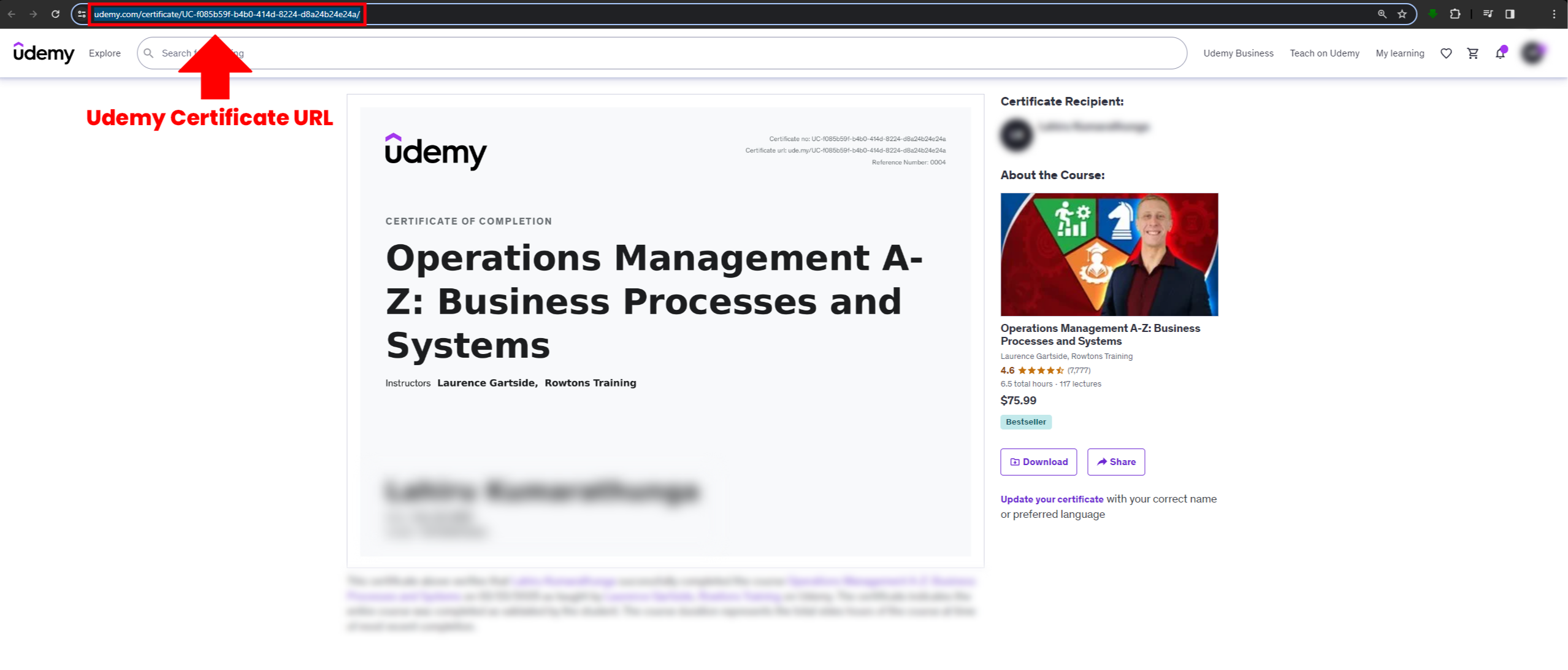
Task: Open the browser extensions puzzle icon
Action: 1455,14
